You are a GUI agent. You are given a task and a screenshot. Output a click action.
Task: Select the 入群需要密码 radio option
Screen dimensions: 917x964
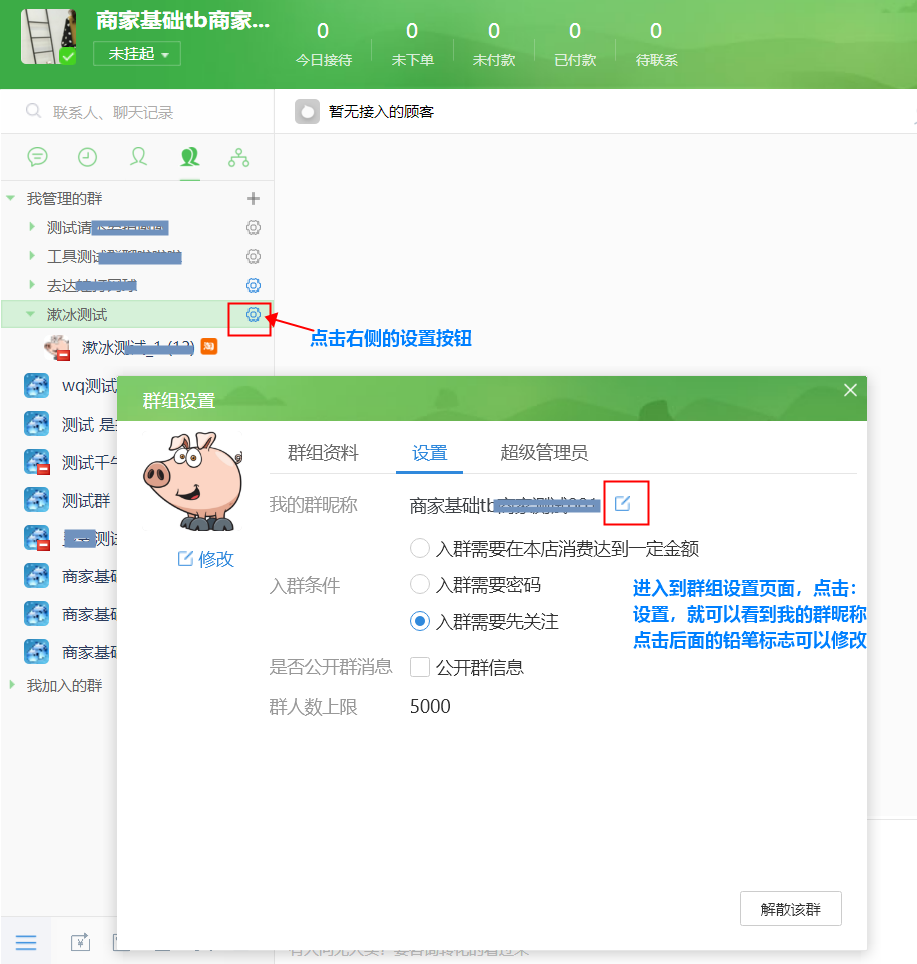click(420, 585)
